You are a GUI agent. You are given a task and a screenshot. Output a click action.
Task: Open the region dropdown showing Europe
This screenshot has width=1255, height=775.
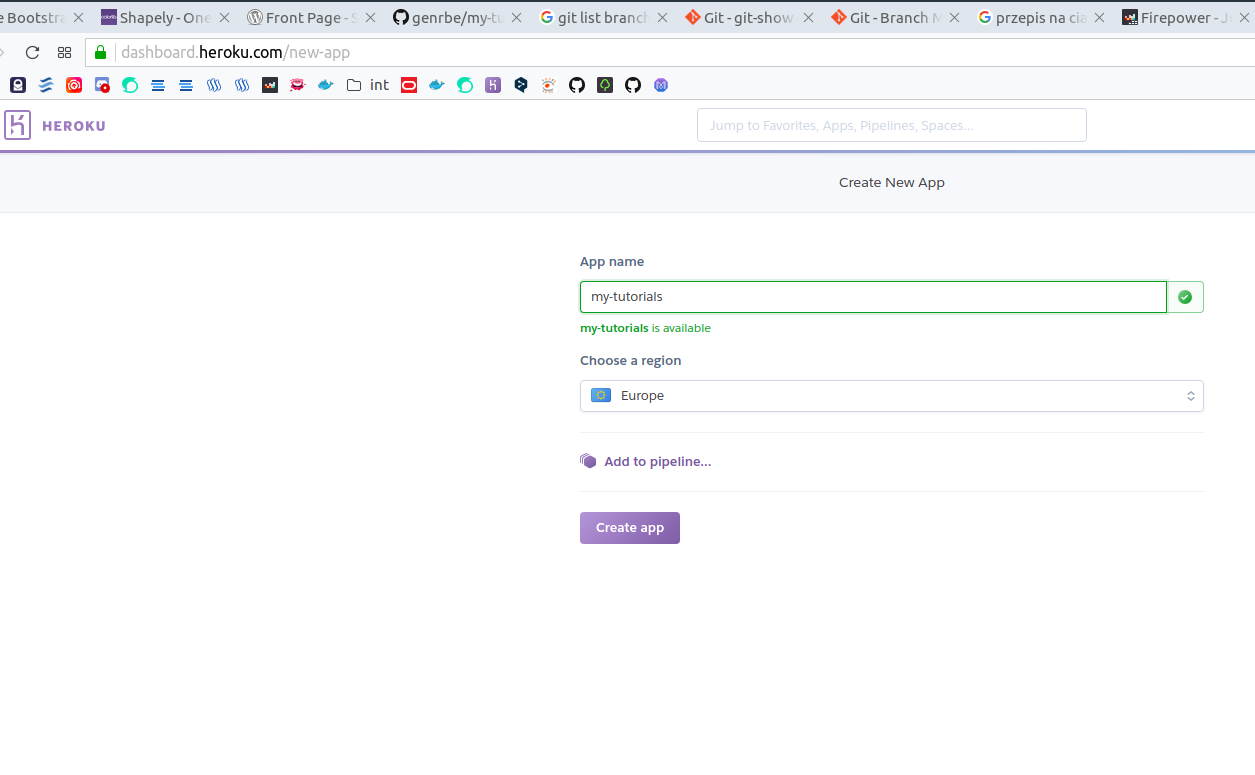tap(892, 396)
